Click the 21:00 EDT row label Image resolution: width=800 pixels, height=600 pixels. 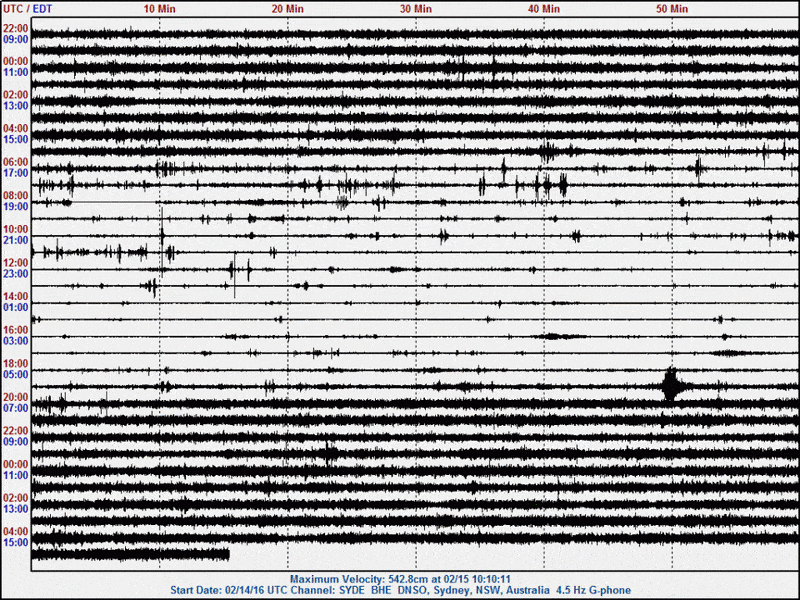[x=15, y=240]
